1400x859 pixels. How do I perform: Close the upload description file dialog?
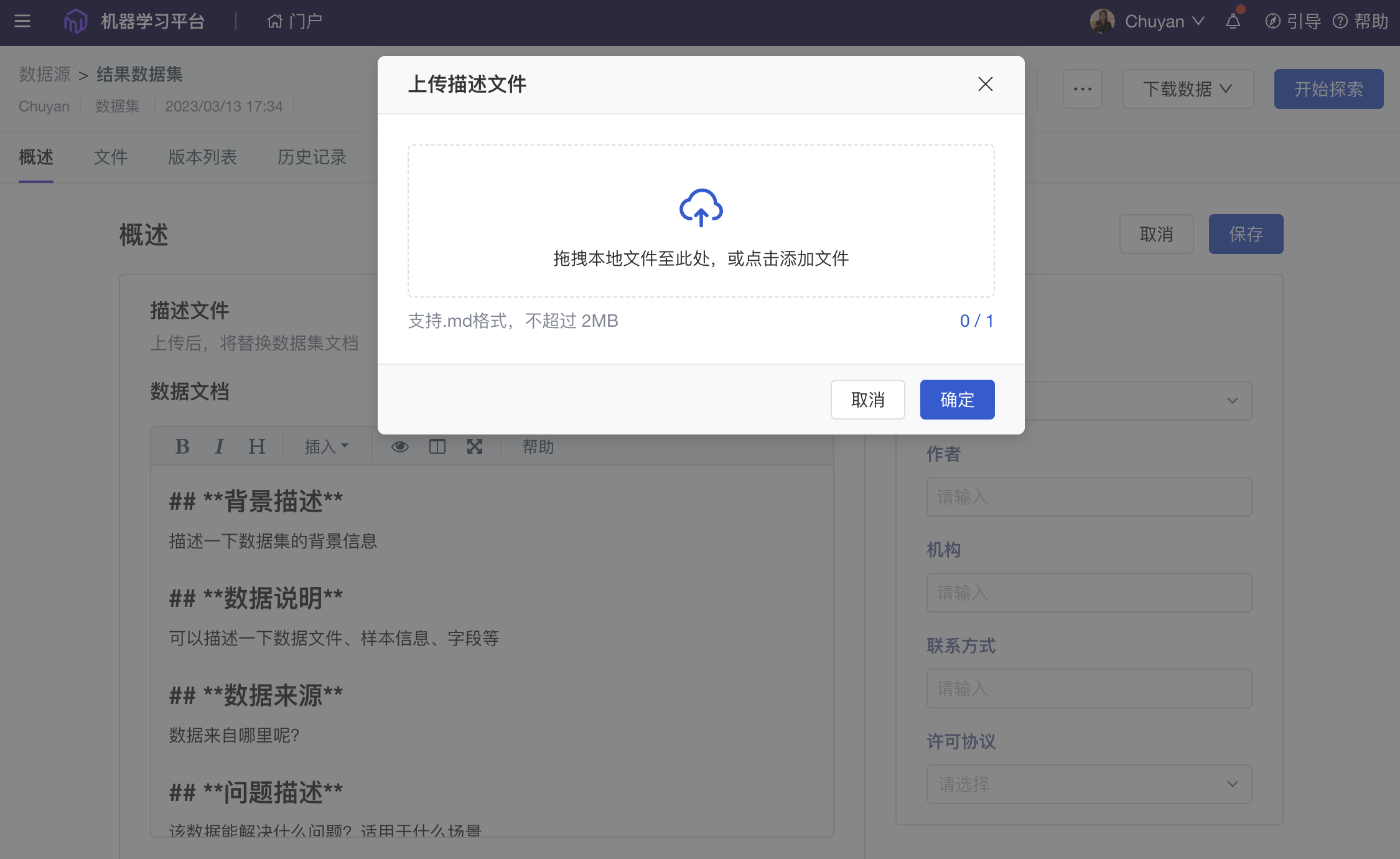coord(985,84)
